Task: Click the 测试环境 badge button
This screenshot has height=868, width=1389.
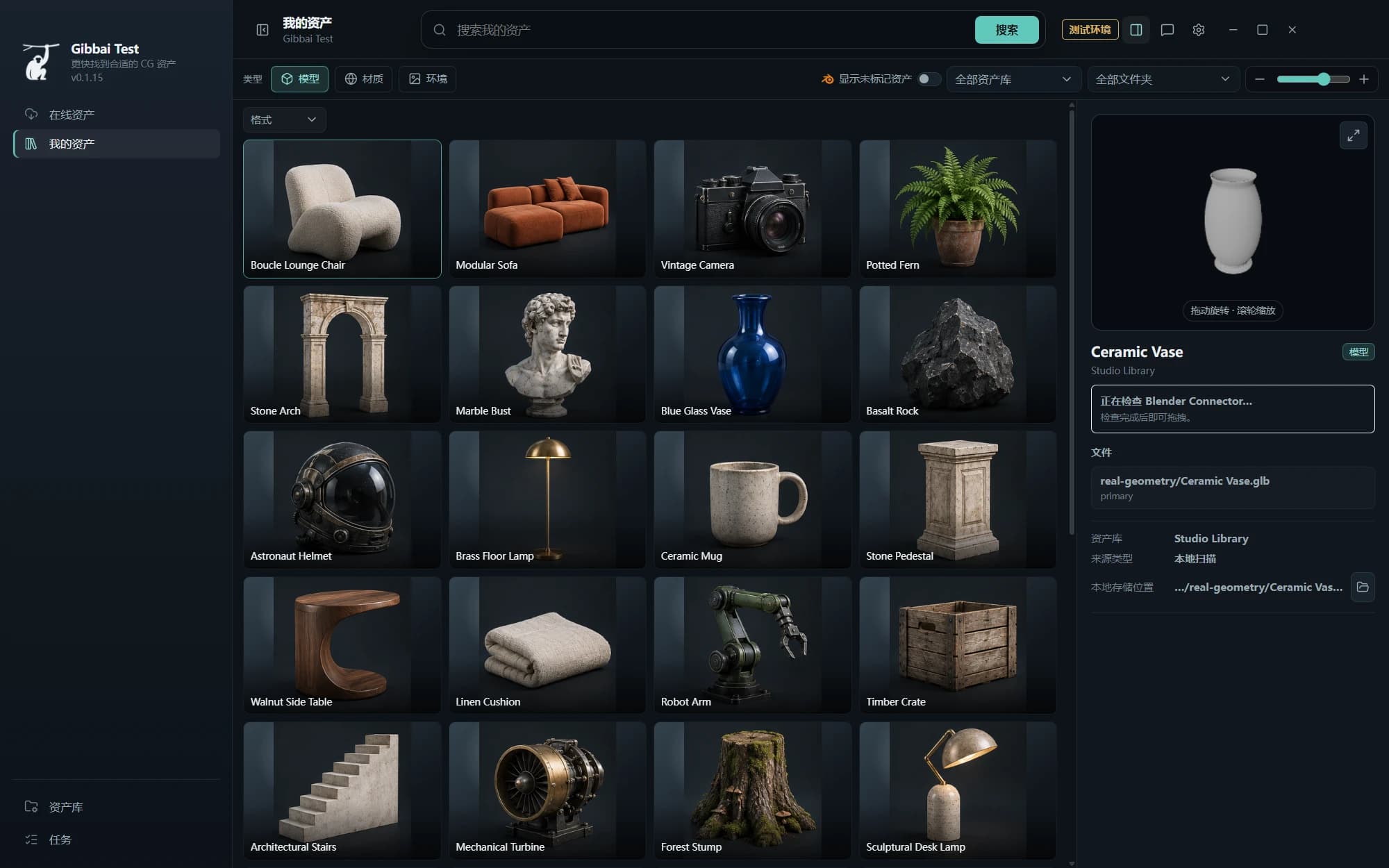Action: [1090, 30]
